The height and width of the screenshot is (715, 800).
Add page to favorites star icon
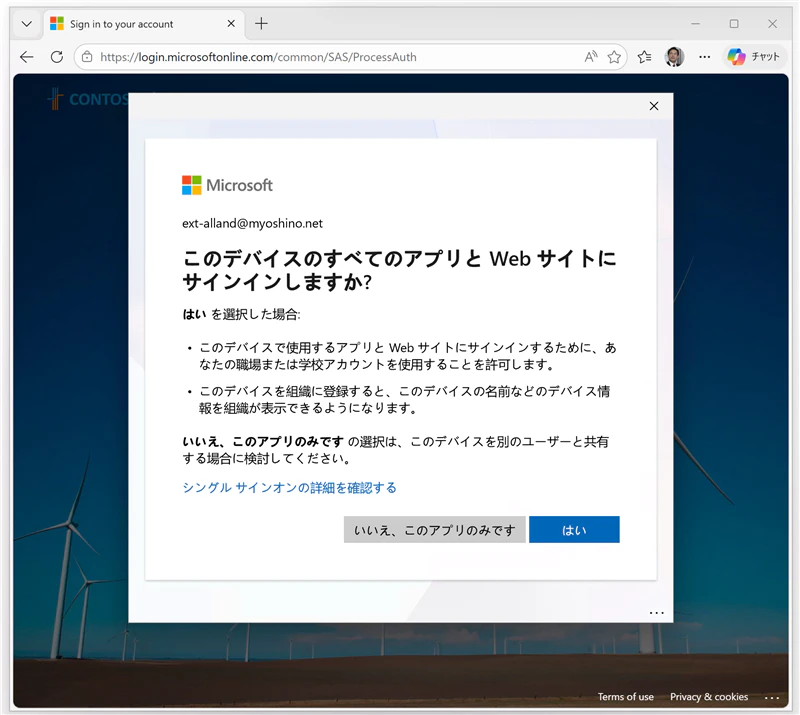[614, 57]
